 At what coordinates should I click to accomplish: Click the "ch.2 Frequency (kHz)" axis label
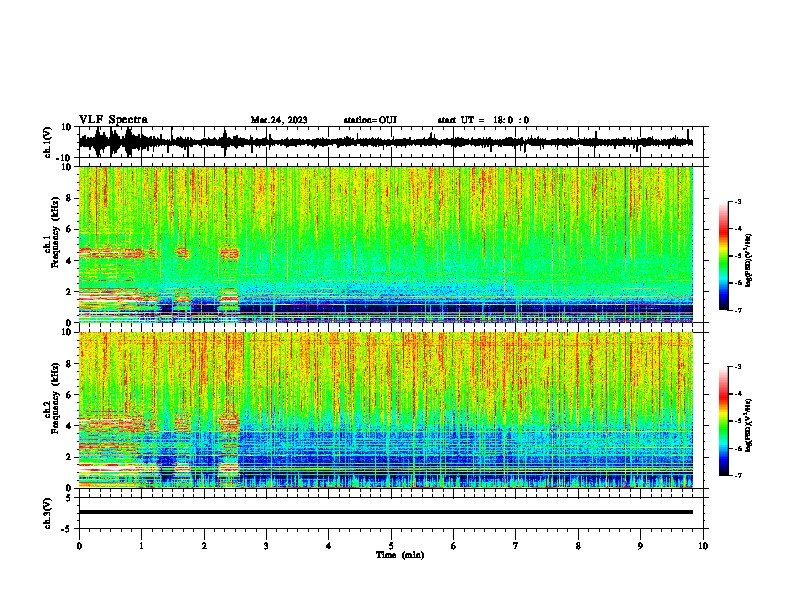point(51,398)
